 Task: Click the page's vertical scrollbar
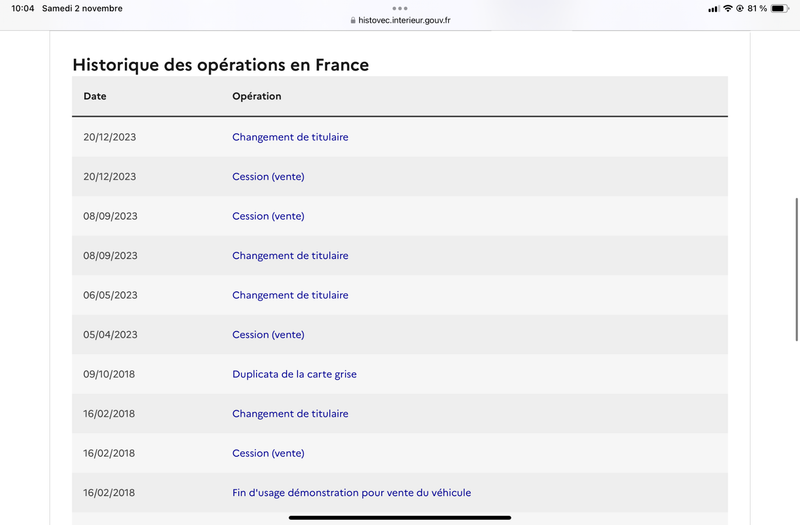pos(796,269)
